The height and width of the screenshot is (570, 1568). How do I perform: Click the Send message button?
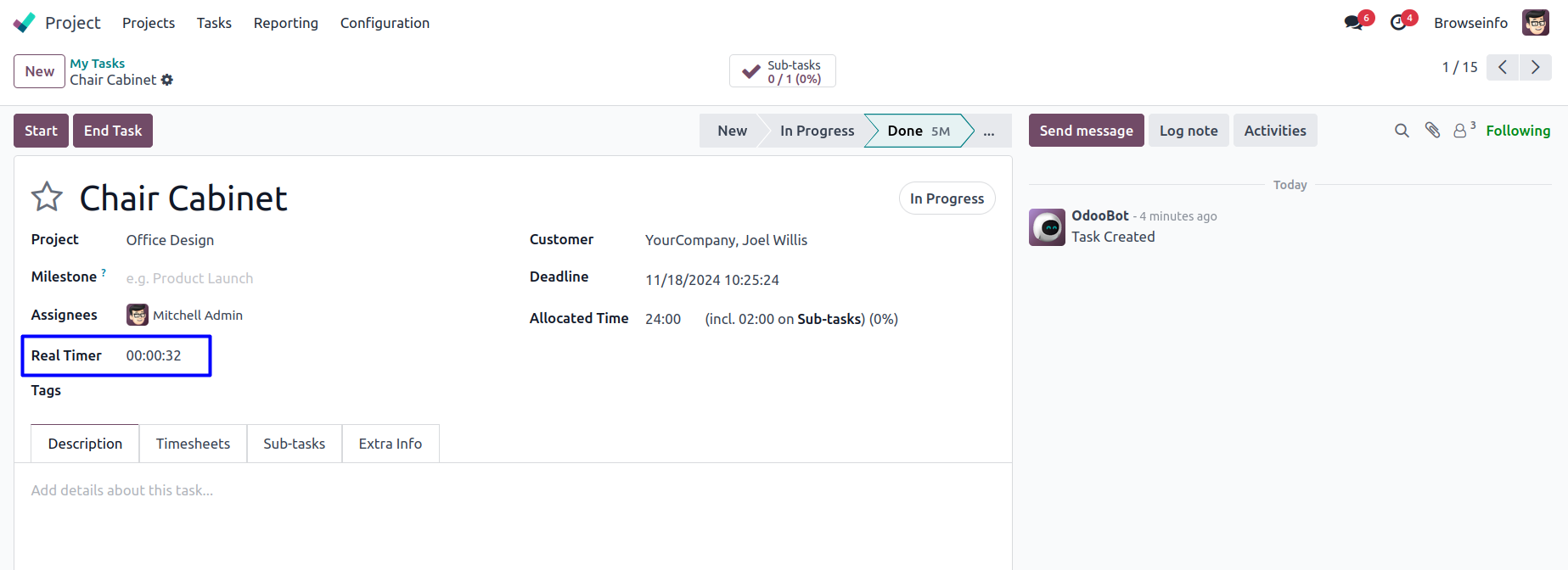(x=1086, y=131)
